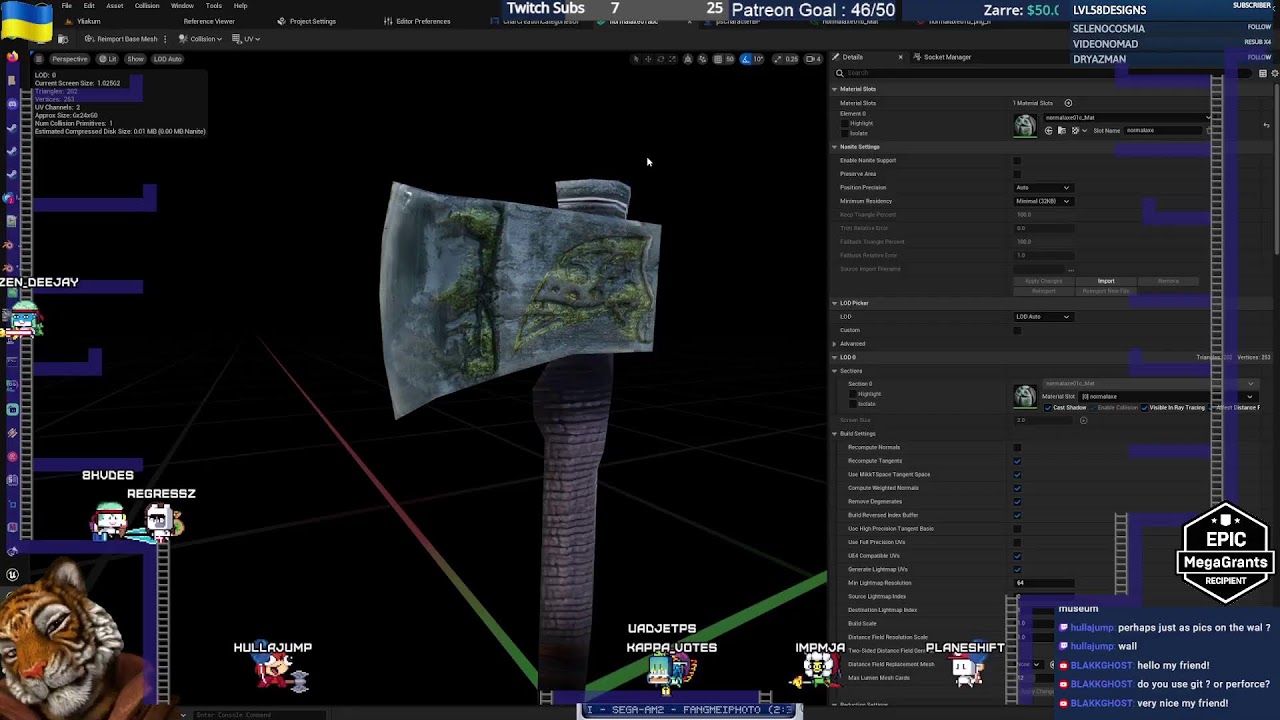This screenshot has height=720, width=1280.
Task: Open Firefox from the left taskbar
Action: click(x=12, y=56)
